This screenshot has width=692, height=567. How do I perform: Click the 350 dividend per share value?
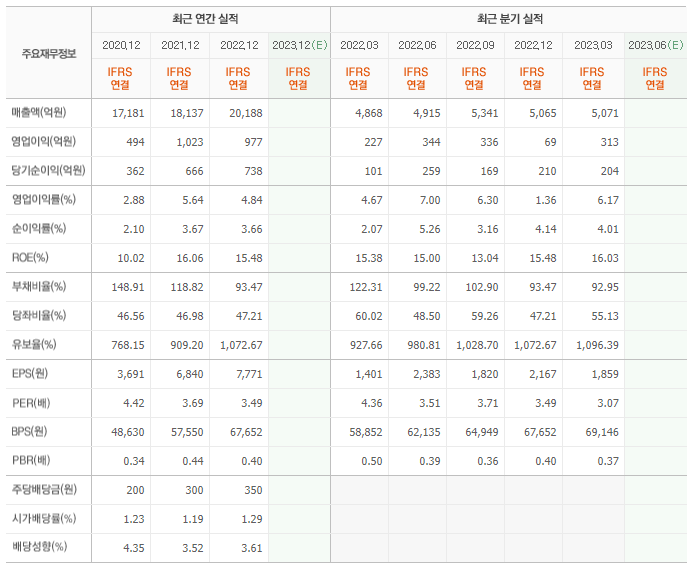click(x=253, y=490)
